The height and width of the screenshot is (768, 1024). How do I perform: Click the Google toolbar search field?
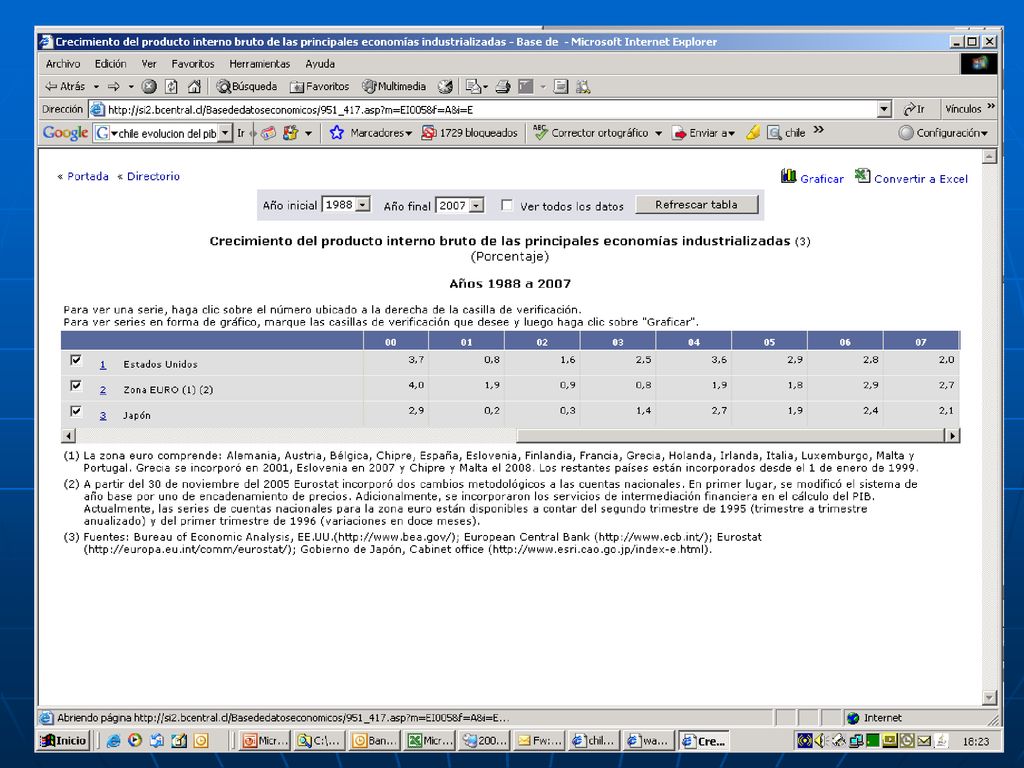click(x=162, y=133)
